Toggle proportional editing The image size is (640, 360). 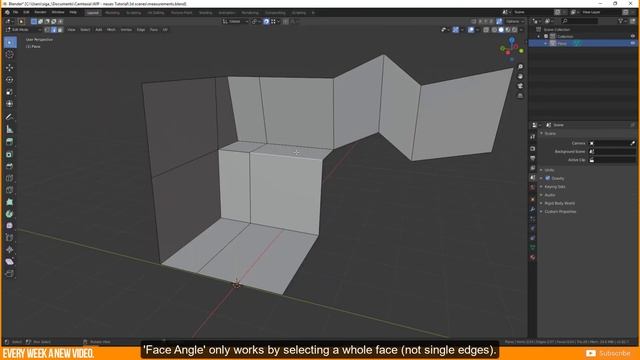pyautogui.click(x=285, y=21)
